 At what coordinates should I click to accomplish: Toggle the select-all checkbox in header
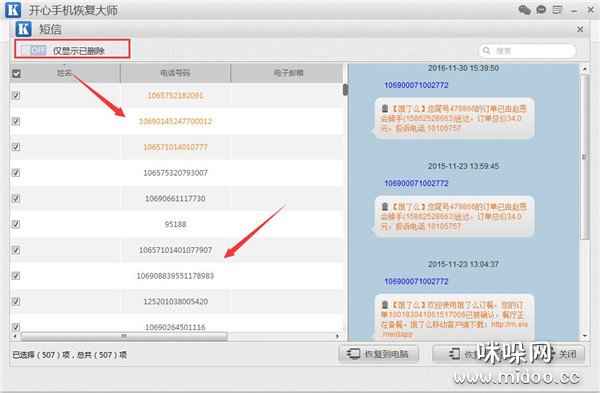tap(16, 73)
